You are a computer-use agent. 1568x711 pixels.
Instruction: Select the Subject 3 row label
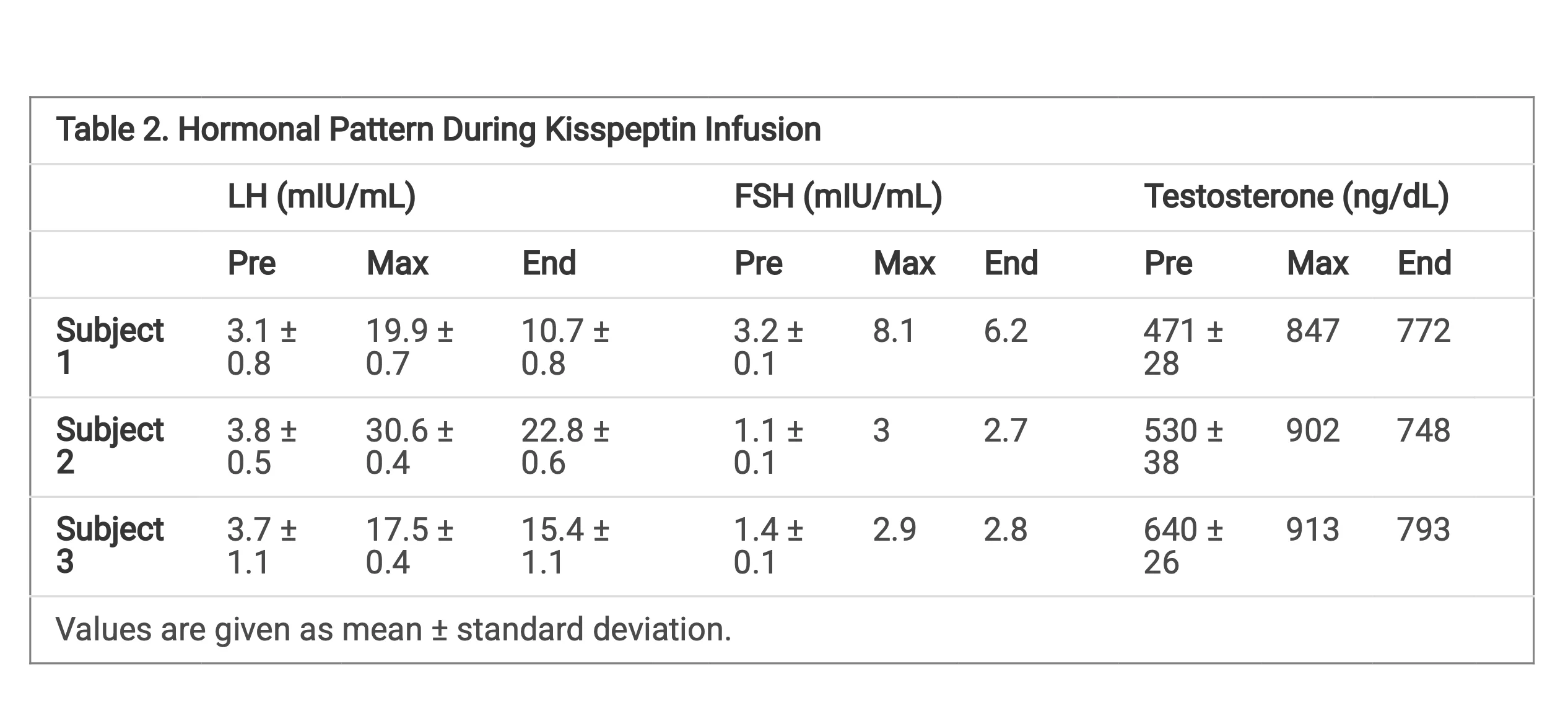(110, 546)
